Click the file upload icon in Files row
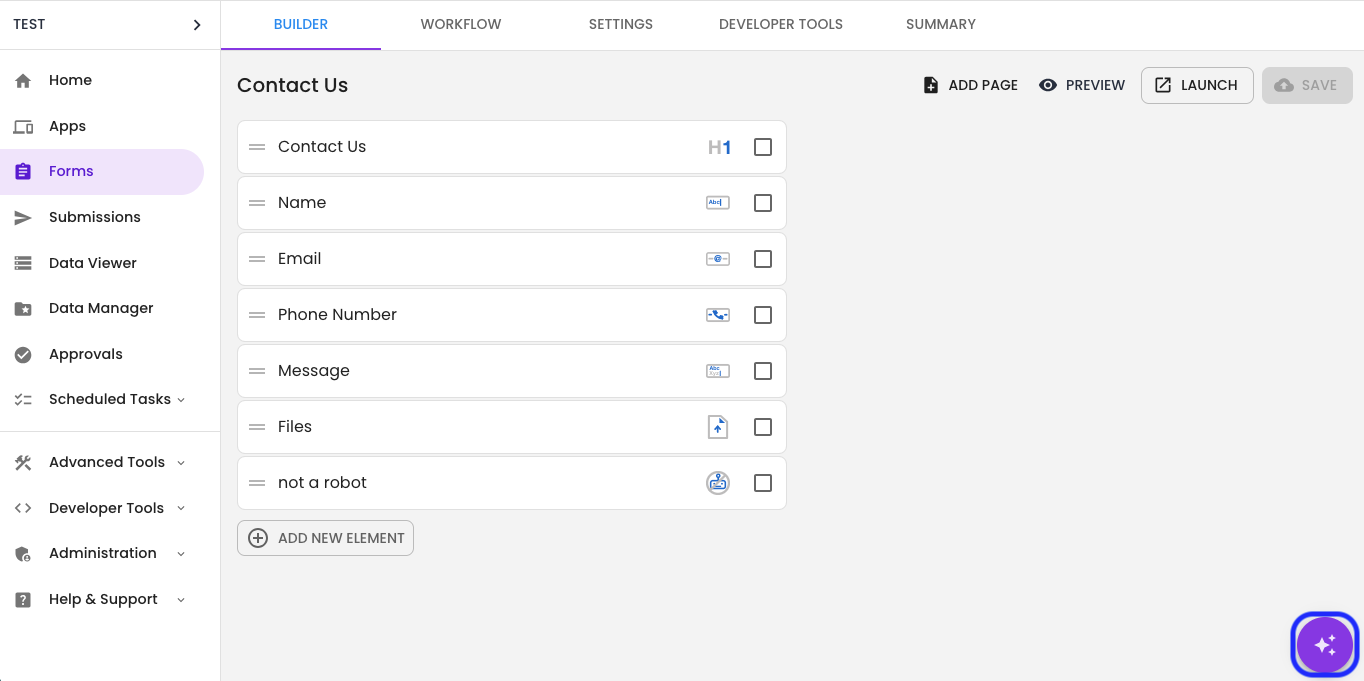 [x=718, y=427]
